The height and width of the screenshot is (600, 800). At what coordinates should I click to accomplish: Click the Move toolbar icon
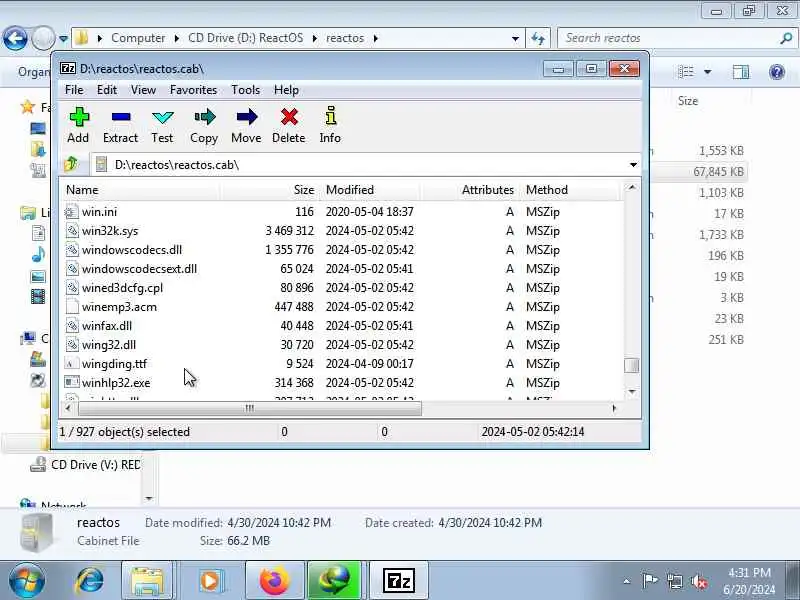246,117
